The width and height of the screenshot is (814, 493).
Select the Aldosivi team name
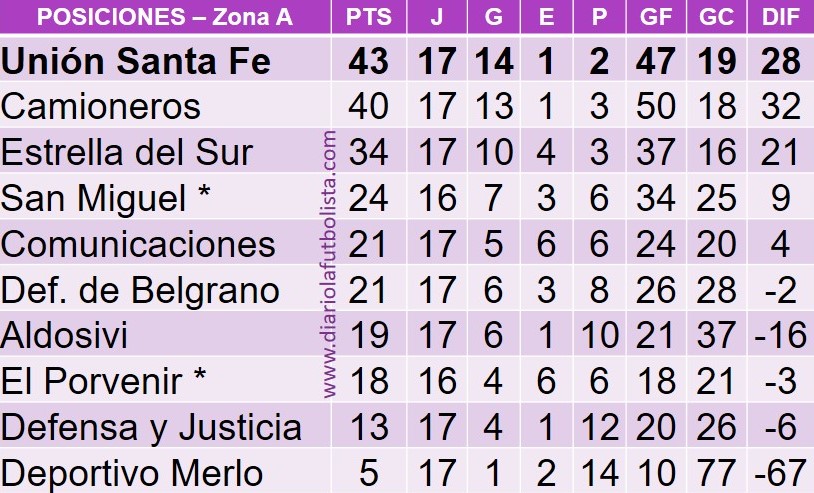click(65, 335)
